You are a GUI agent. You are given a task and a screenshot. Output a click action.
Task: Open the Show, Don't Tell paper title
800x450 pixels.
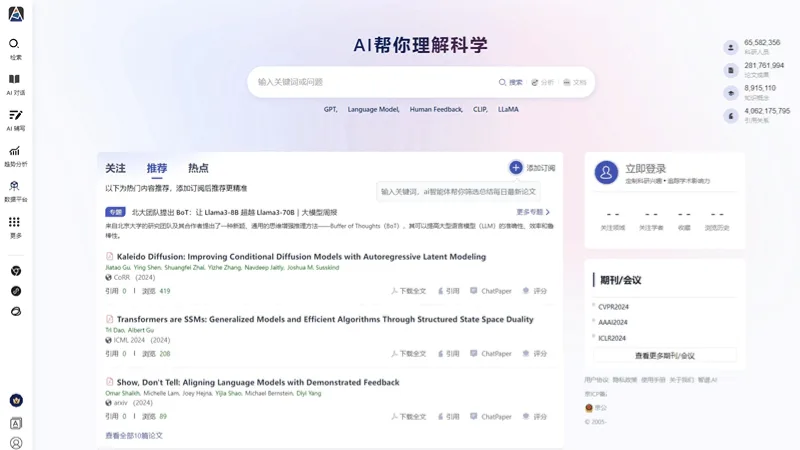tap(258, 382)
